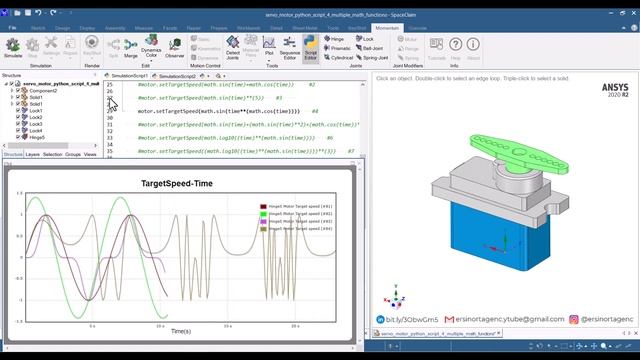
Task: Click the undo arrow icon
Action: [38, 13]
